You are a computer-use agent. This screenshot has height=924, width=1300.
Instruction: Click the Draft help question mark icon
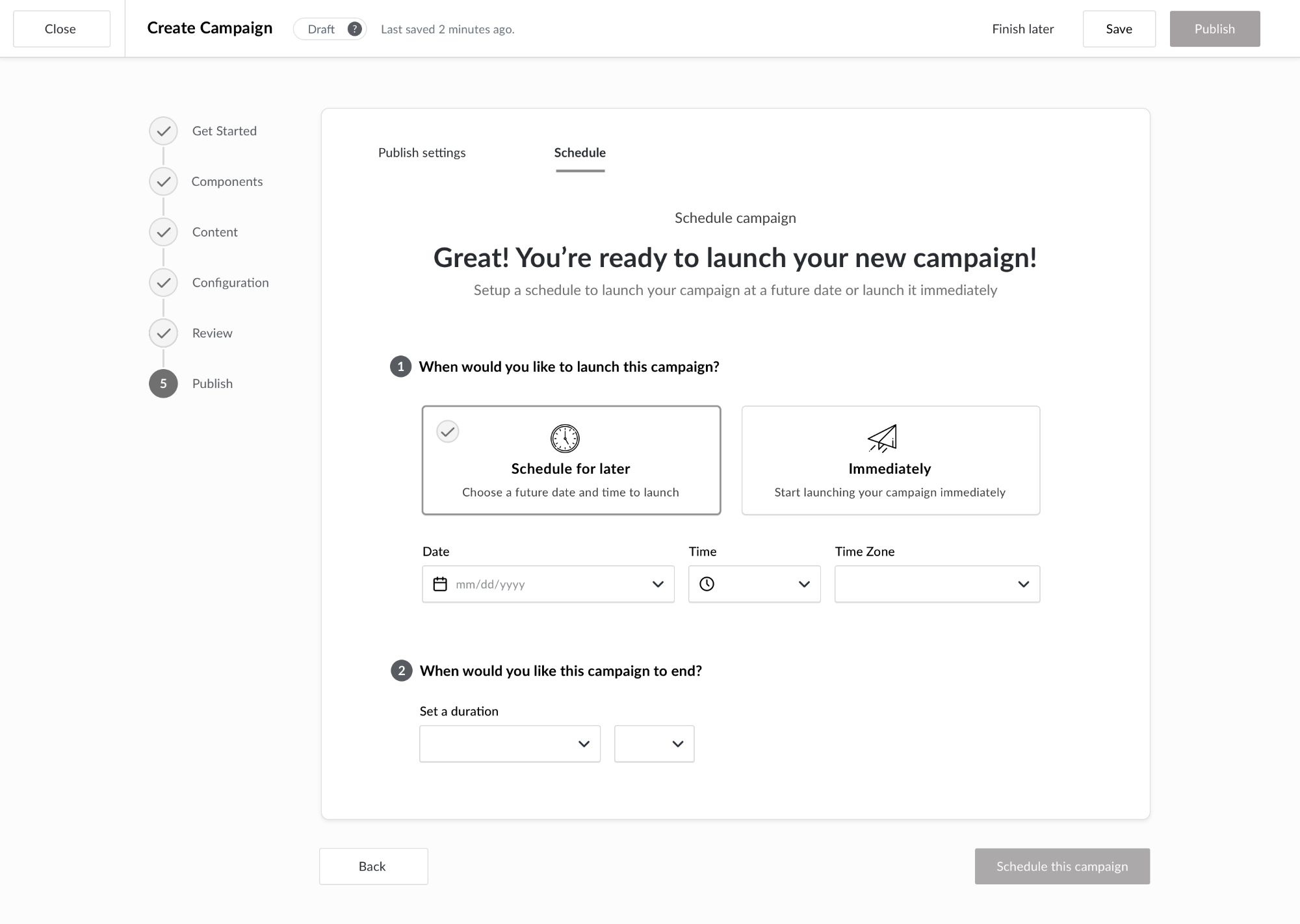point(354,29)
